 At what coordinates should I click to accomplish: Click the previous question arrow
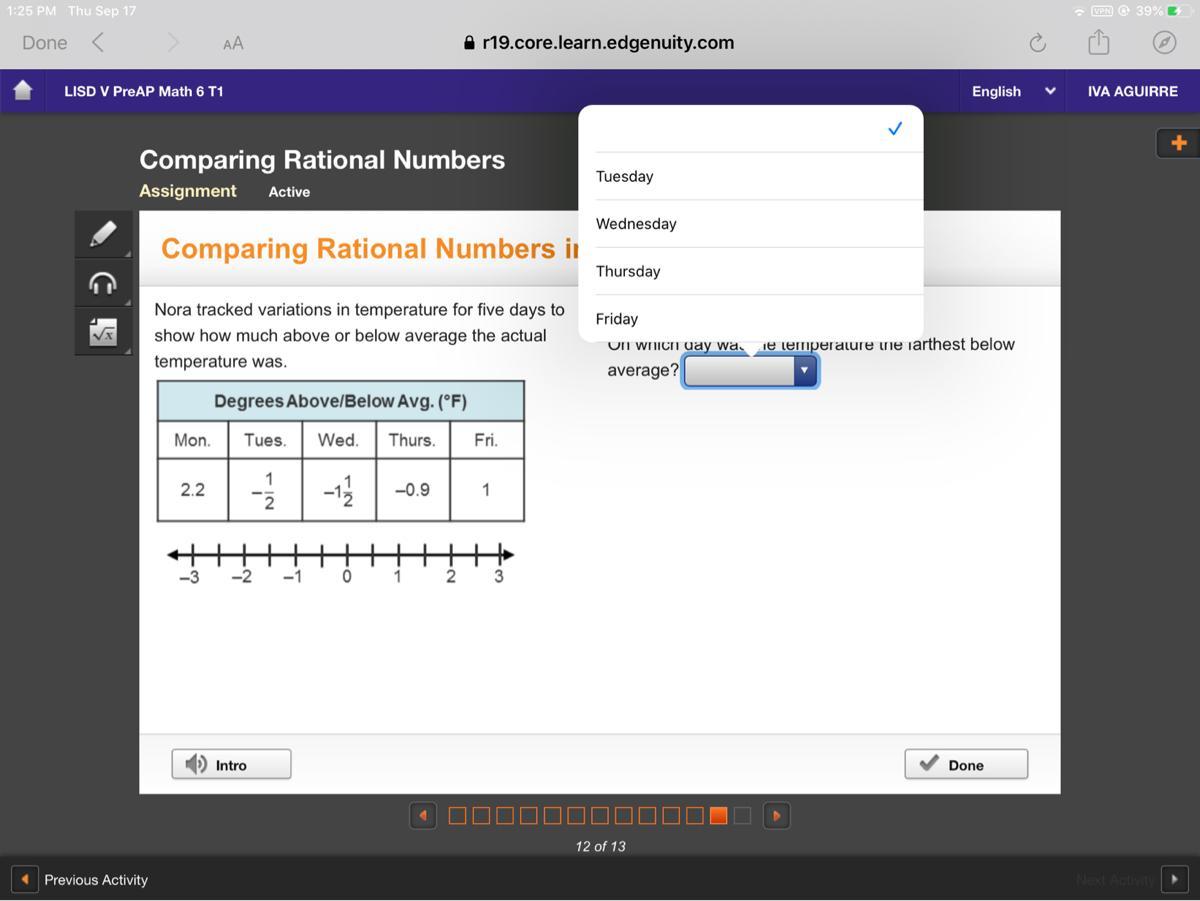[x=423, y=815]
